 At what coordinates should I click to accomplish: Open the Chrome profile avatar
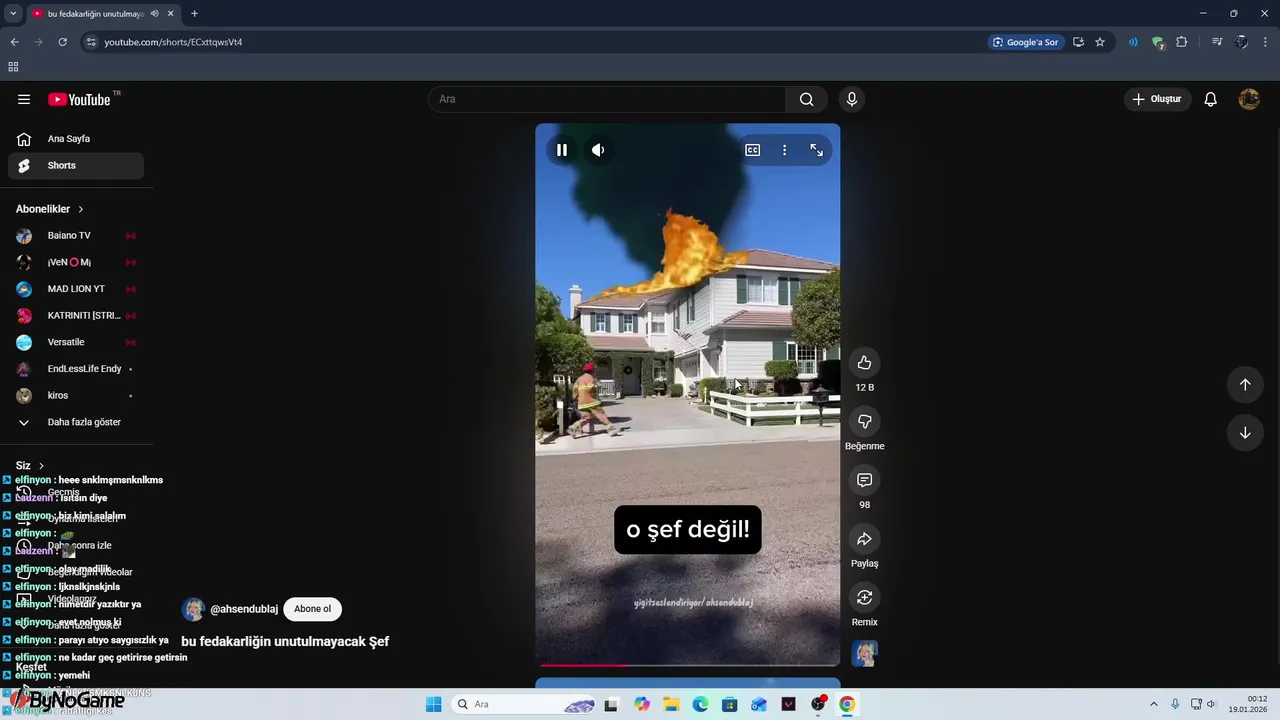coord(1241,42)
